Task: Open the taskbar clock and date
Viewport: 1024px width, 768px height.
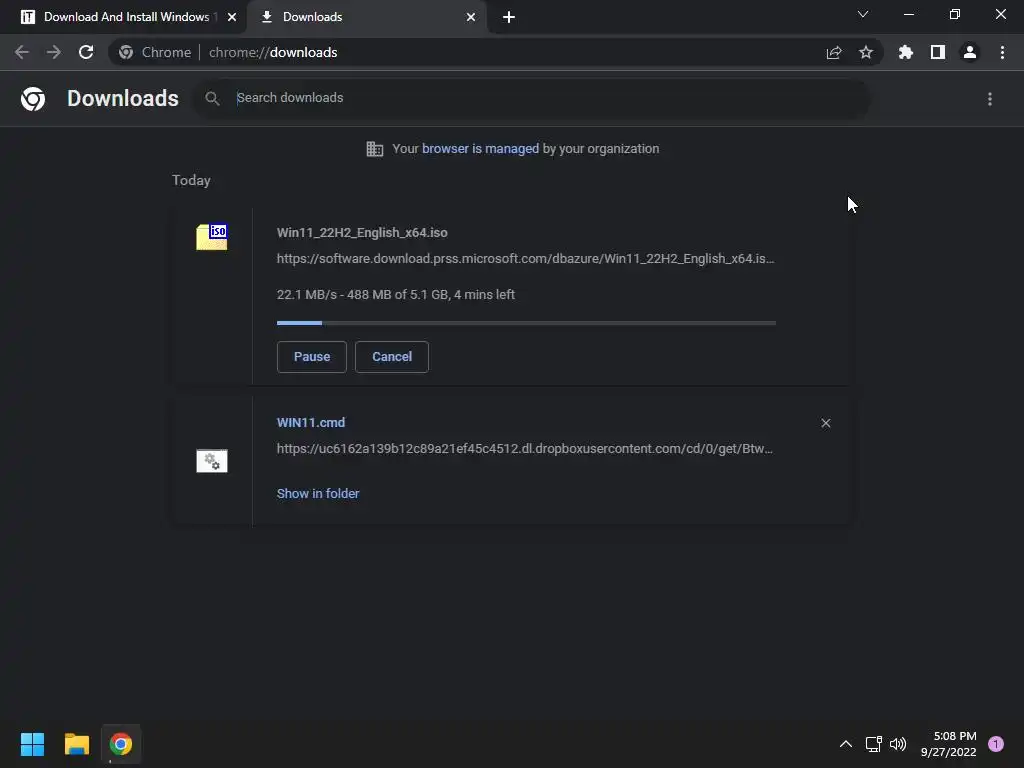Action: point(949,744)
